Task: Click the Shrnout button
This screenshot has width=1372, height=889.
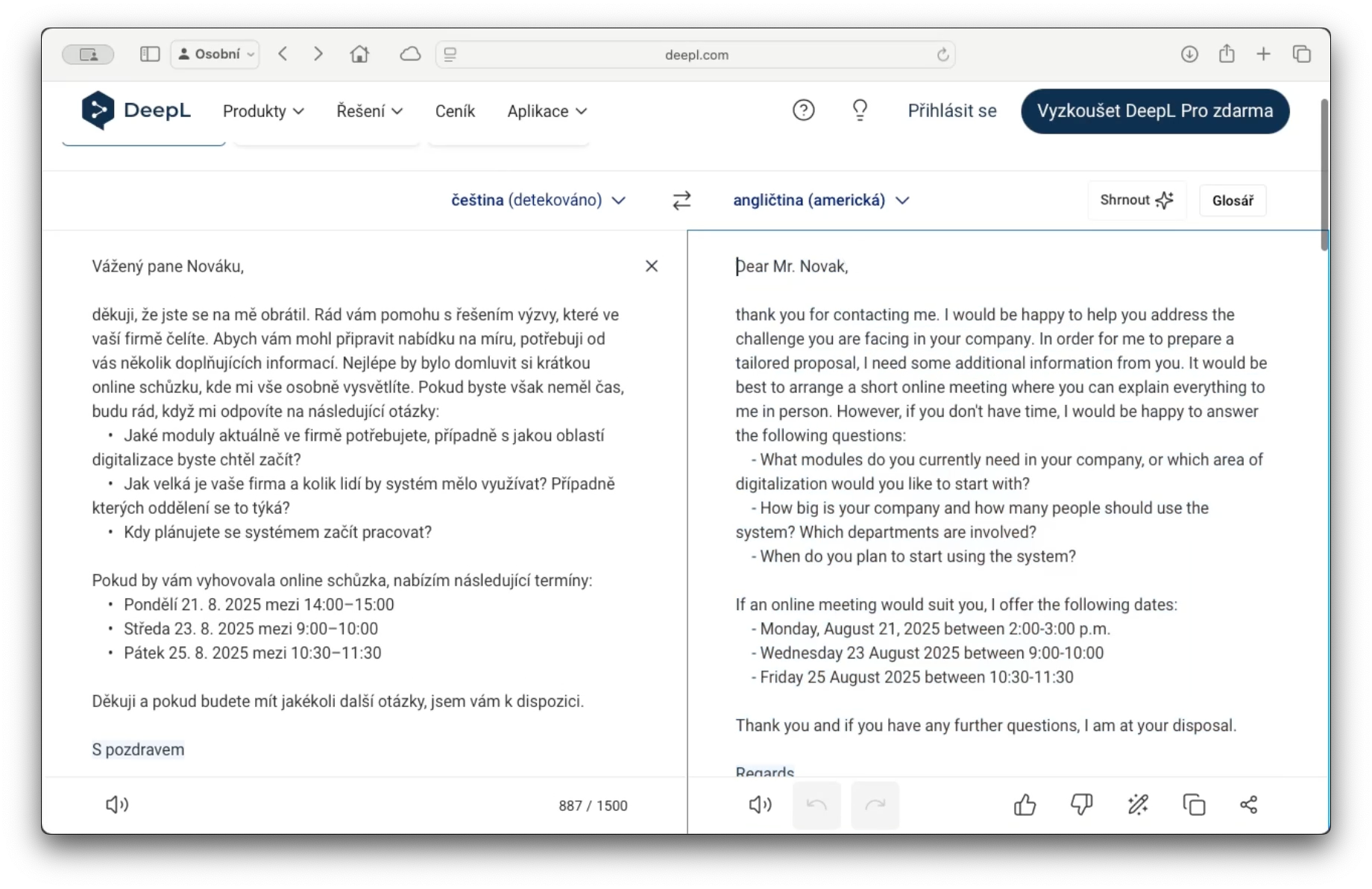Action: click(1137, 200)
